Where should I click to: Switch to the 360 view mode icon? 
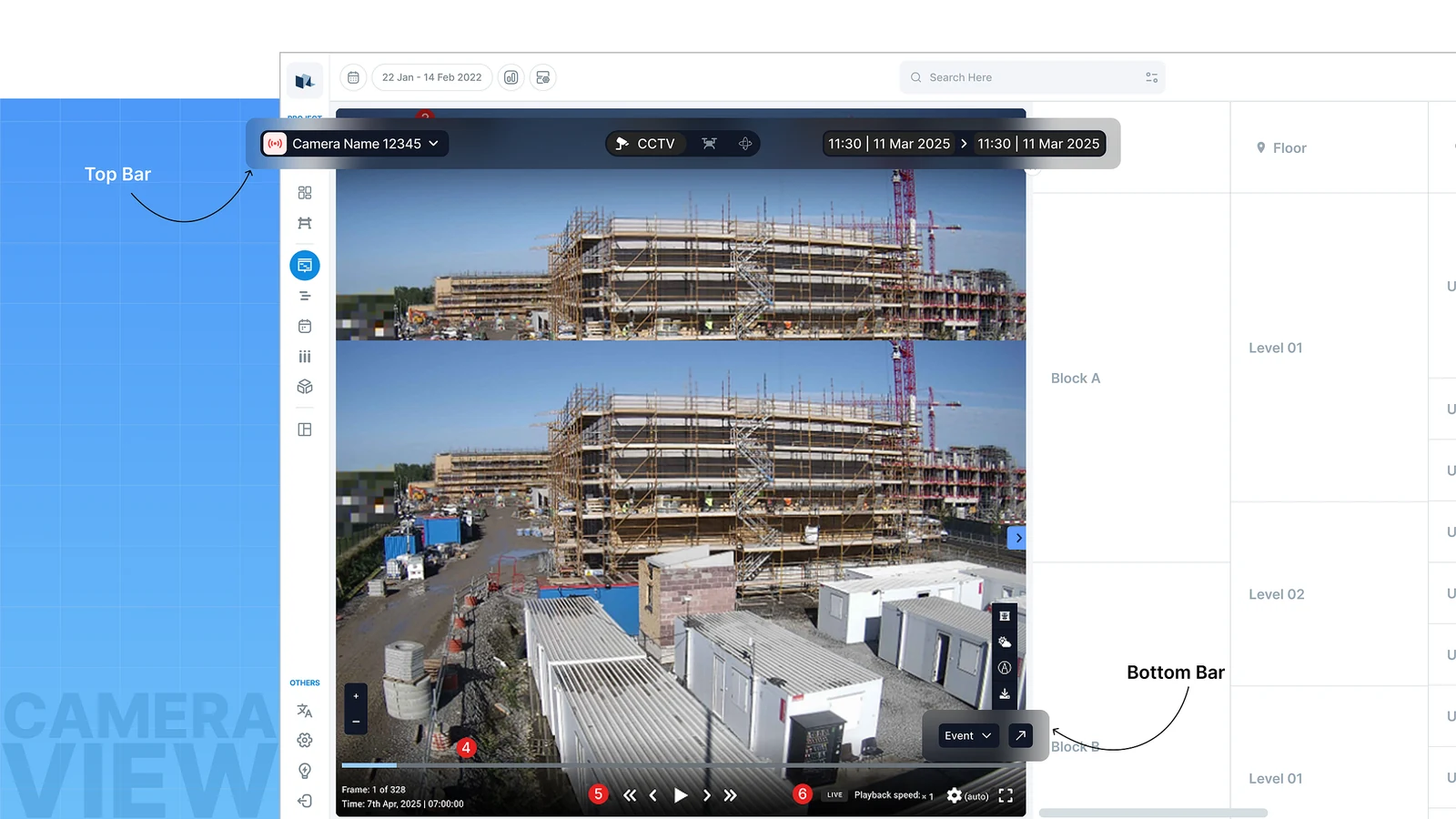point(745,144)
